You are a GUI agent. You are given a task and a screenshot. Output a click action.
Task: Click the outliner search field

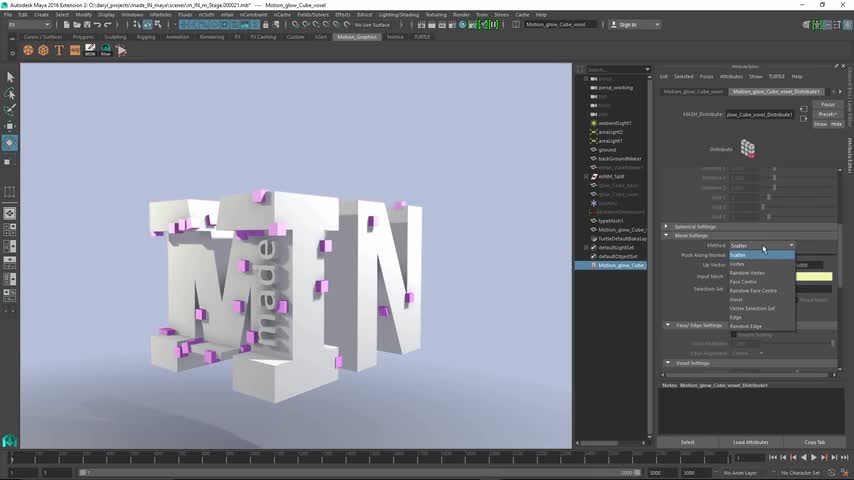(x=614, y=70)
